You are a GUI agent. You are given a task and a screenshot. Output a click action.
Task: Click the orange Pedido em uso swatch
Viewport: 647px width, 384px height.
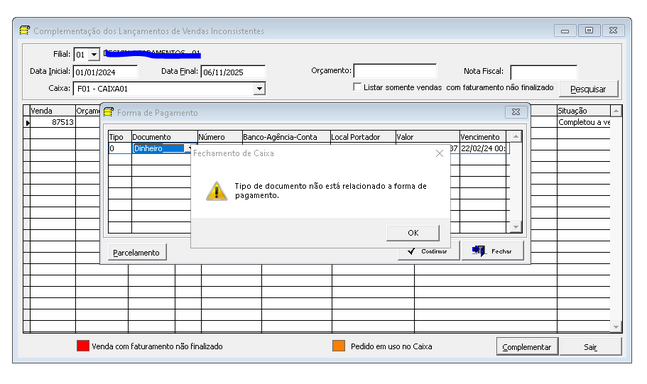pyautogui.click(x=338, y=346)
